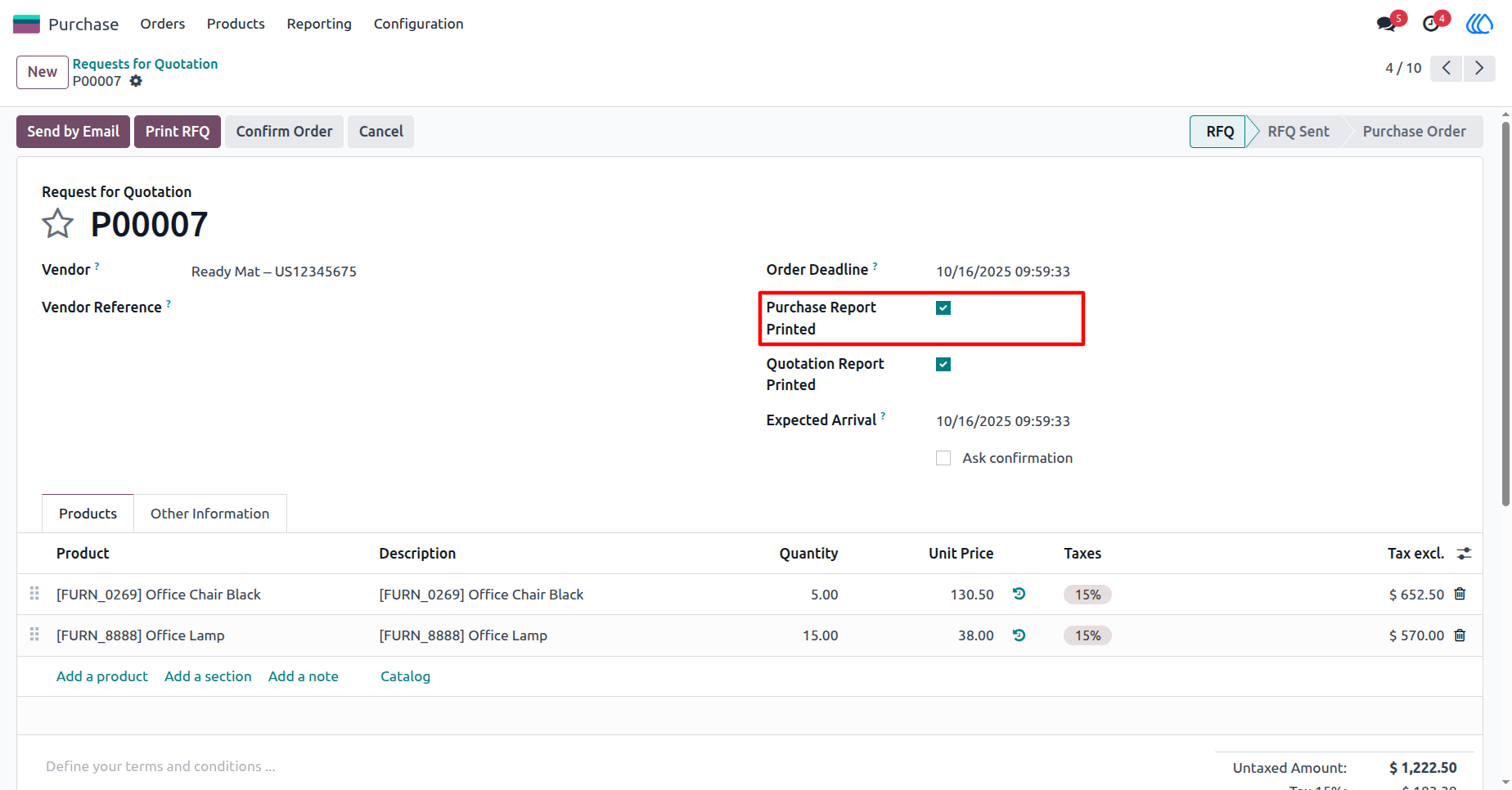Image resolution: width=1512 pixels, height=790 pixels.
Task: Refresh price on Office Lamp line
Action: (x=1019, y=635)
